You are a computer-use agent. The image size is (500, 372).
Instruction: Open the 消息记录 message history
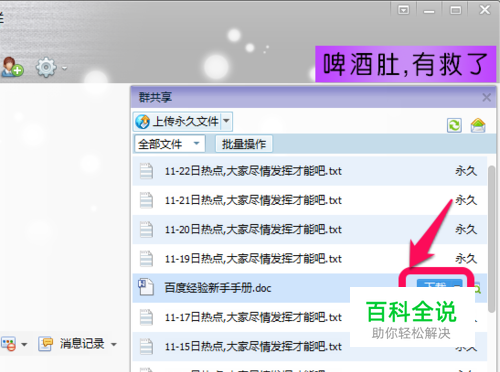point(71,344)
